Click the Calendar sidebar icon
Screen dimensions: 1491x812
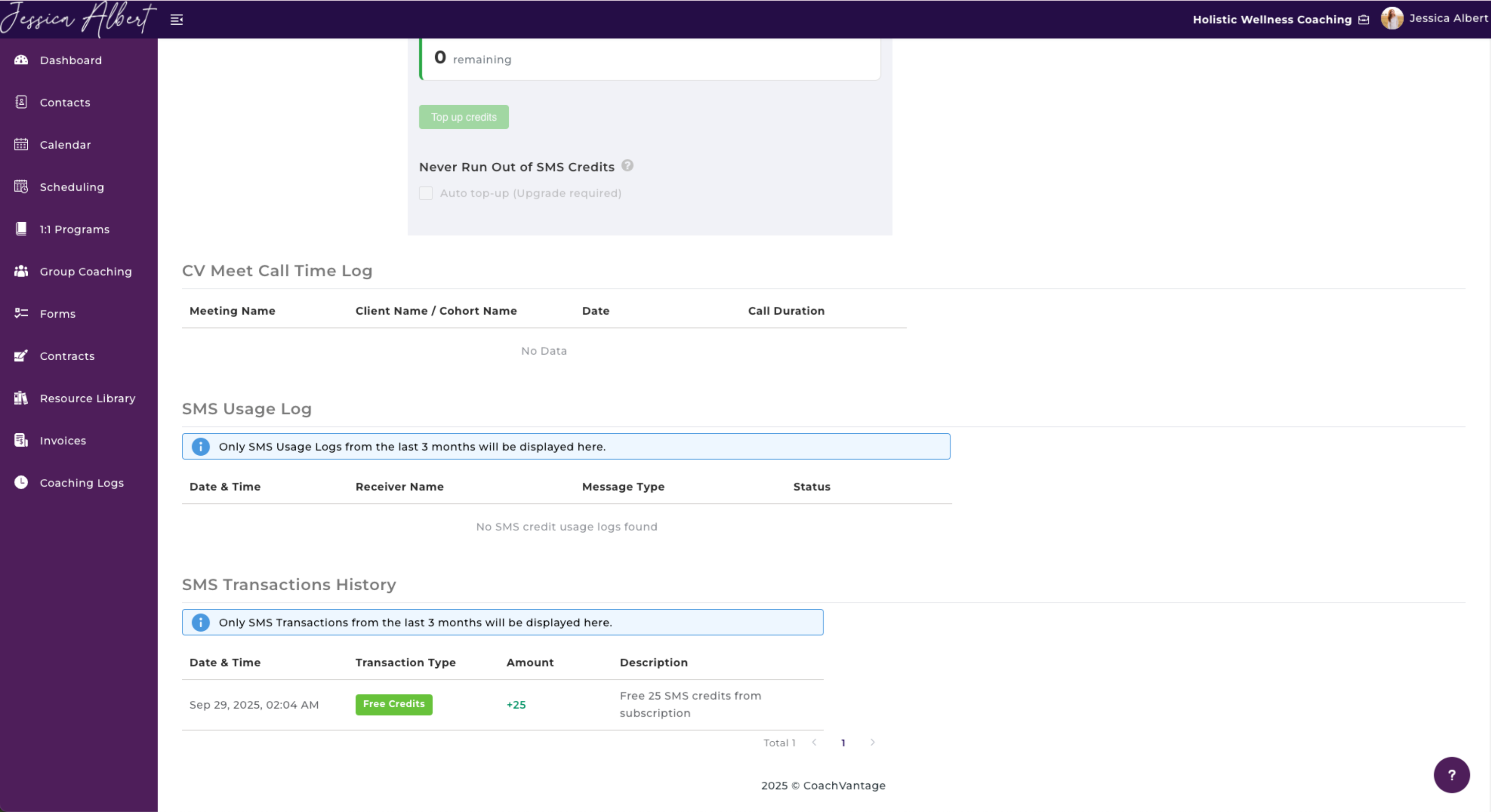coord(22,145)
